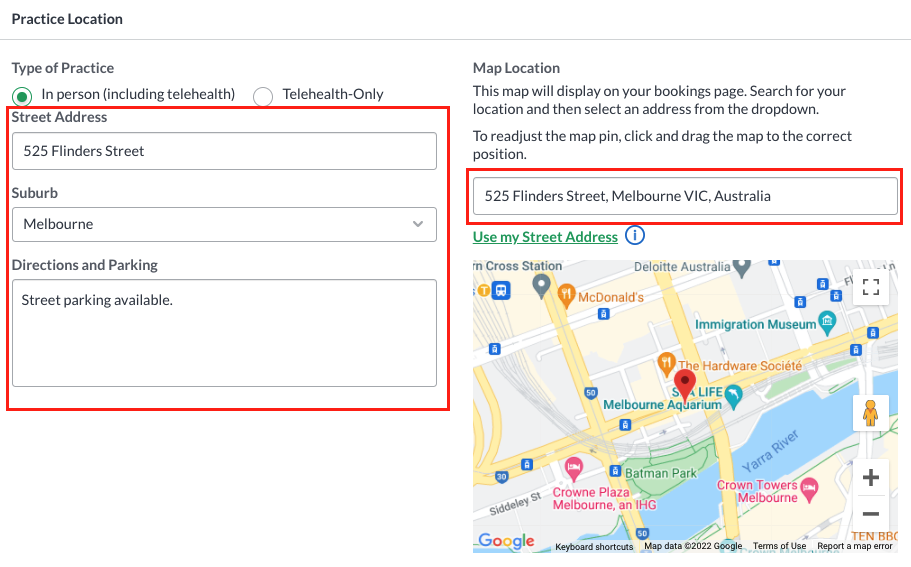Expand the Suburb dropdown arrow

pyautogui.click(x=418, y=224)
